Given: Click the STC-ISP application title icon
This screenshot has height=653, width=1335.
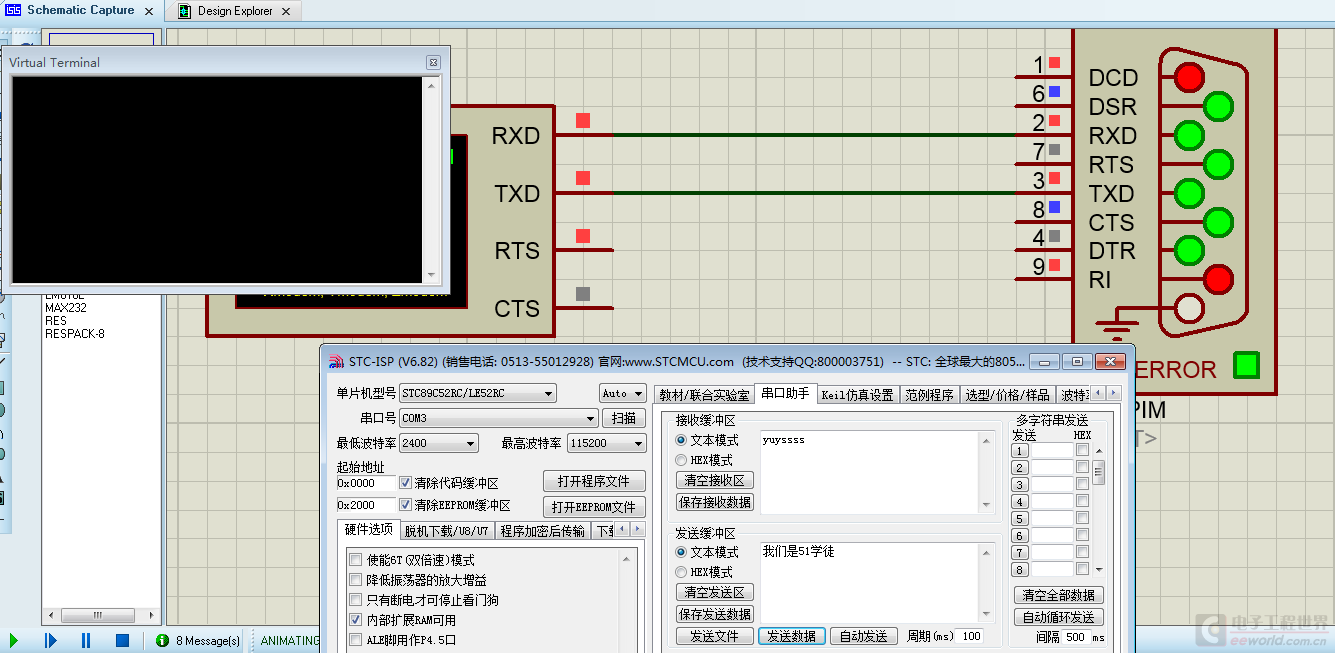Looking at the screenshot, I should point(336,362).
